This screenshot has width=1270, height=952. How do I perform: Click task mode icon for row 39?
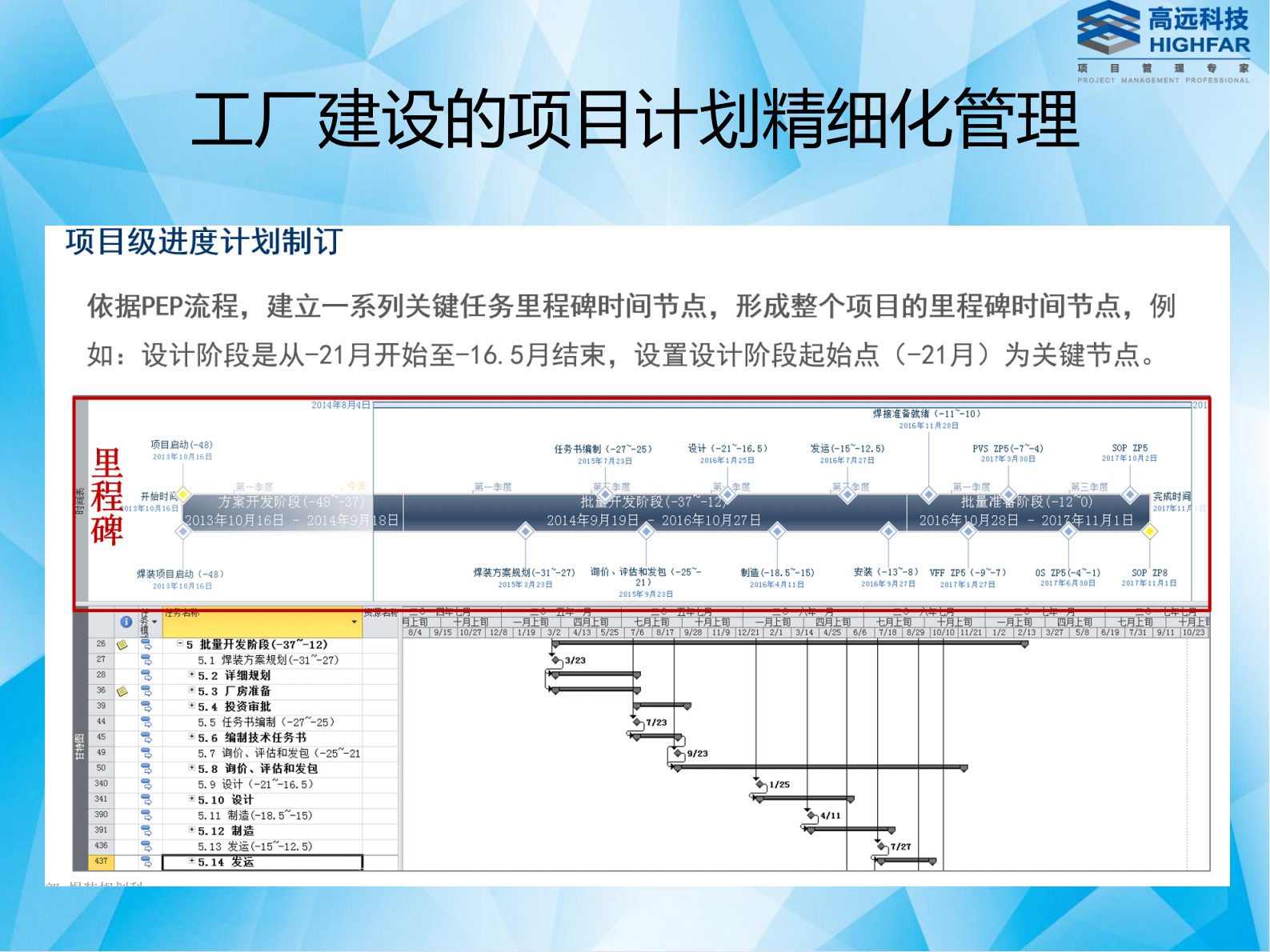[x=146, y=706]
